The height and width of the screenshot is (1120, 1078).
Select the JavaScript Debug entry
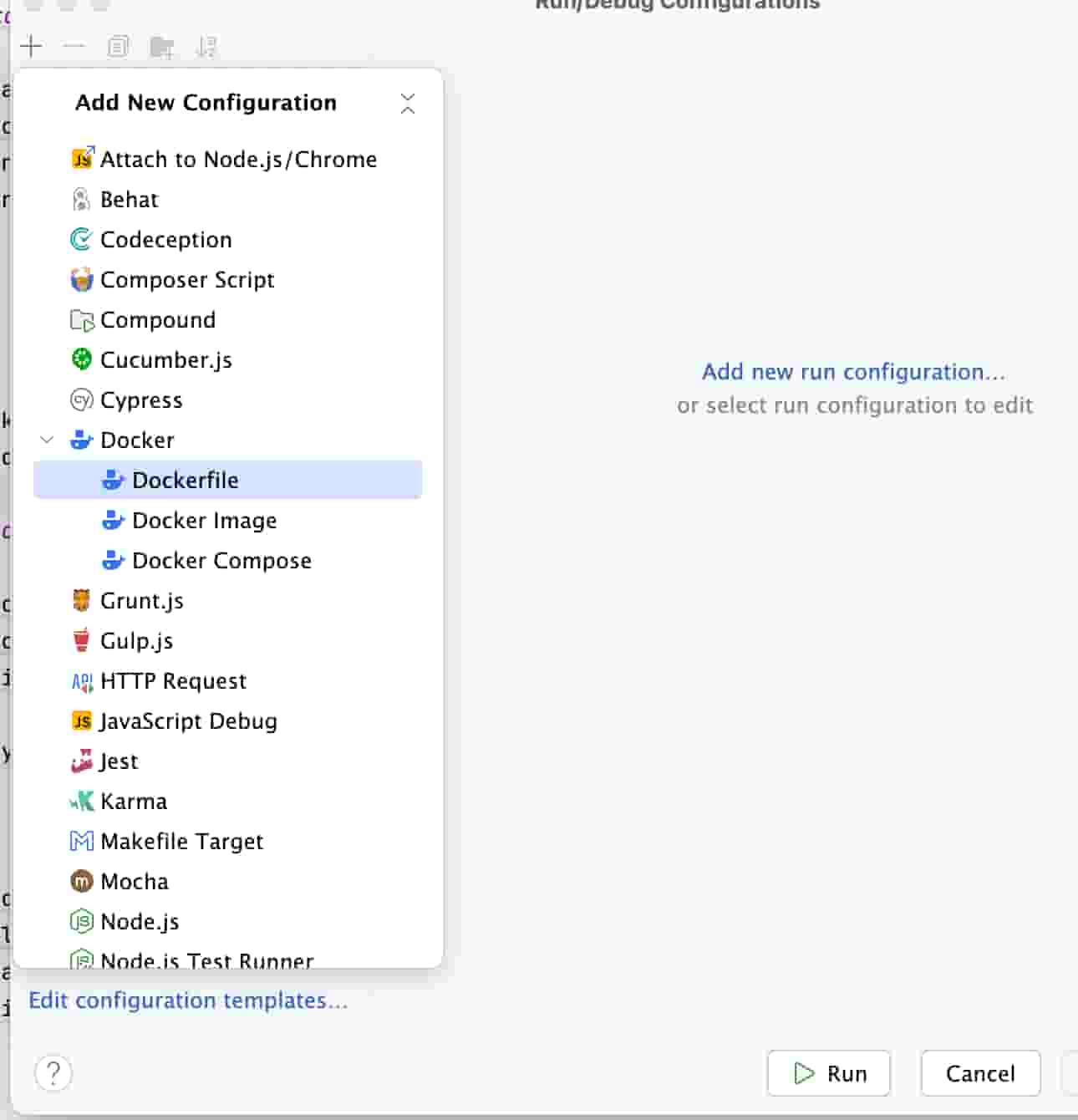coord(227,720)
